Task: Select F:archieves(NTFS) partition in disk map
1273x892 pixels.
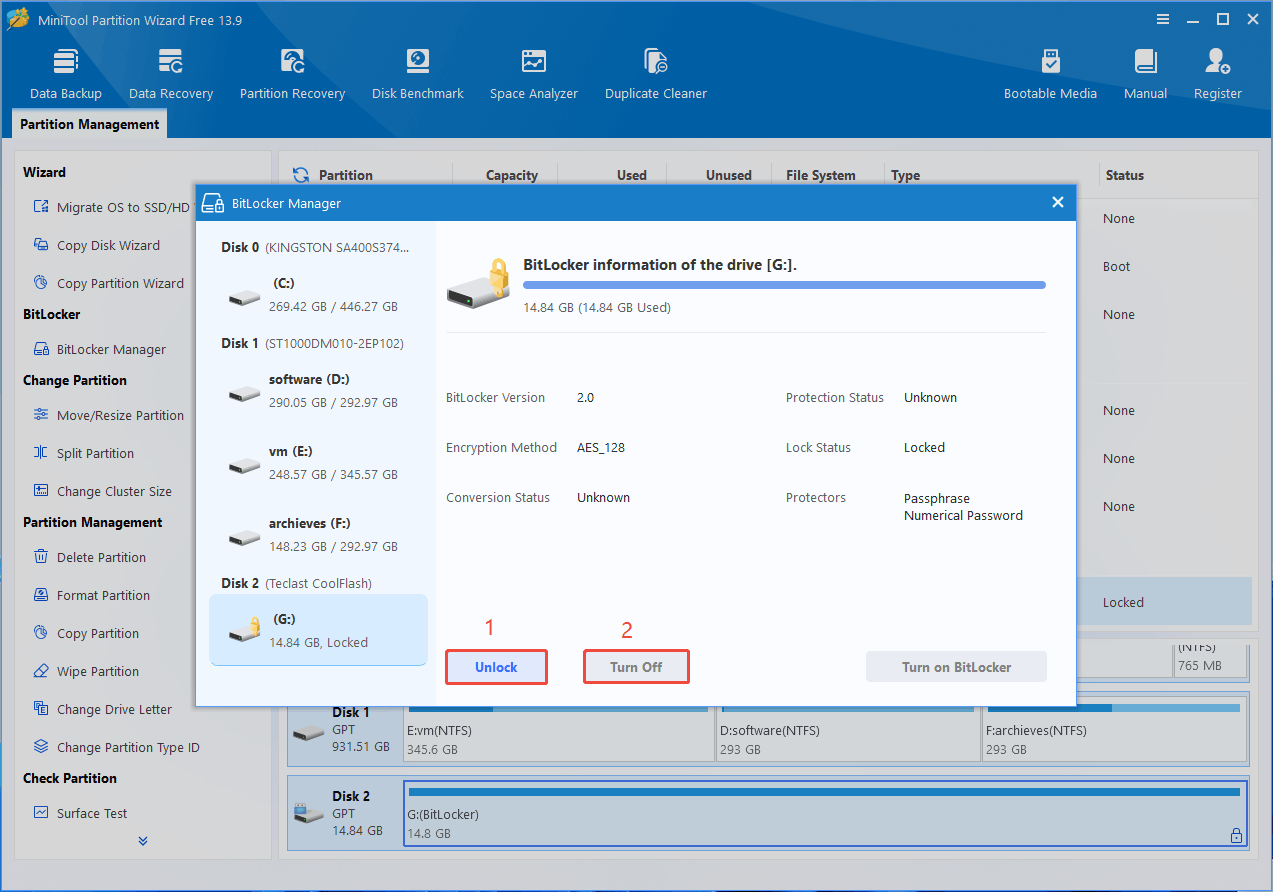Action: pos(1115,731)
